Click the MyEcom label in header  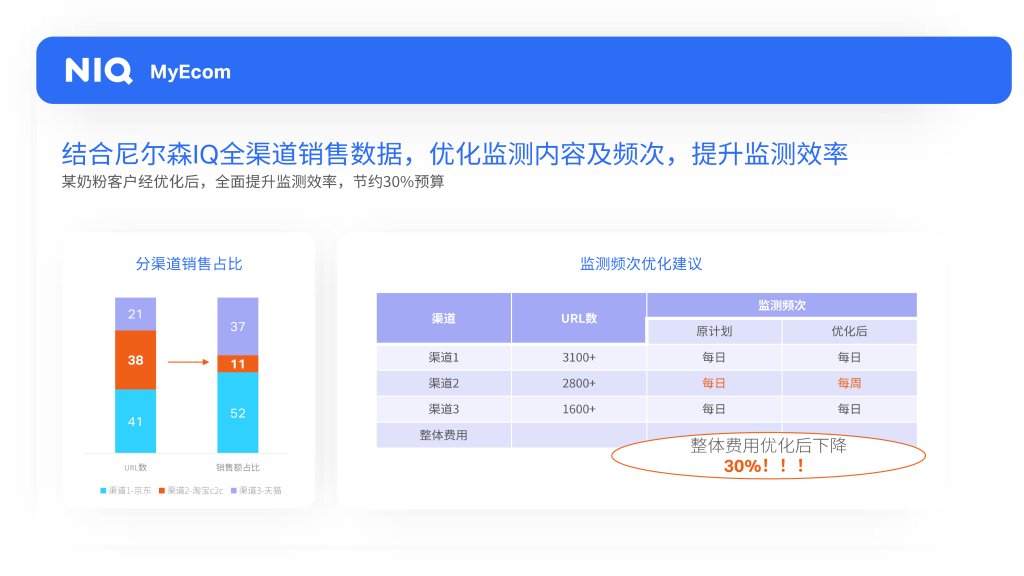(x=190, y=72)
